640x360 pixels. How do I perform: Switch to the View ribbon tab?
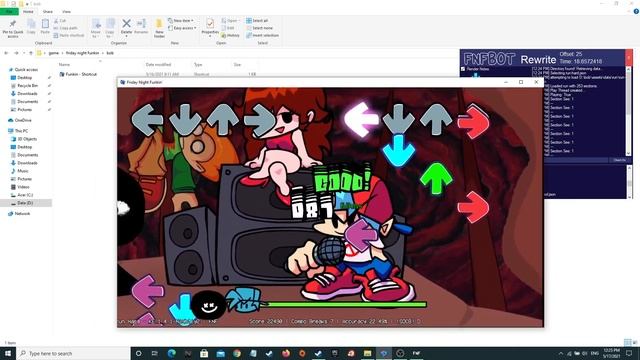66,11
